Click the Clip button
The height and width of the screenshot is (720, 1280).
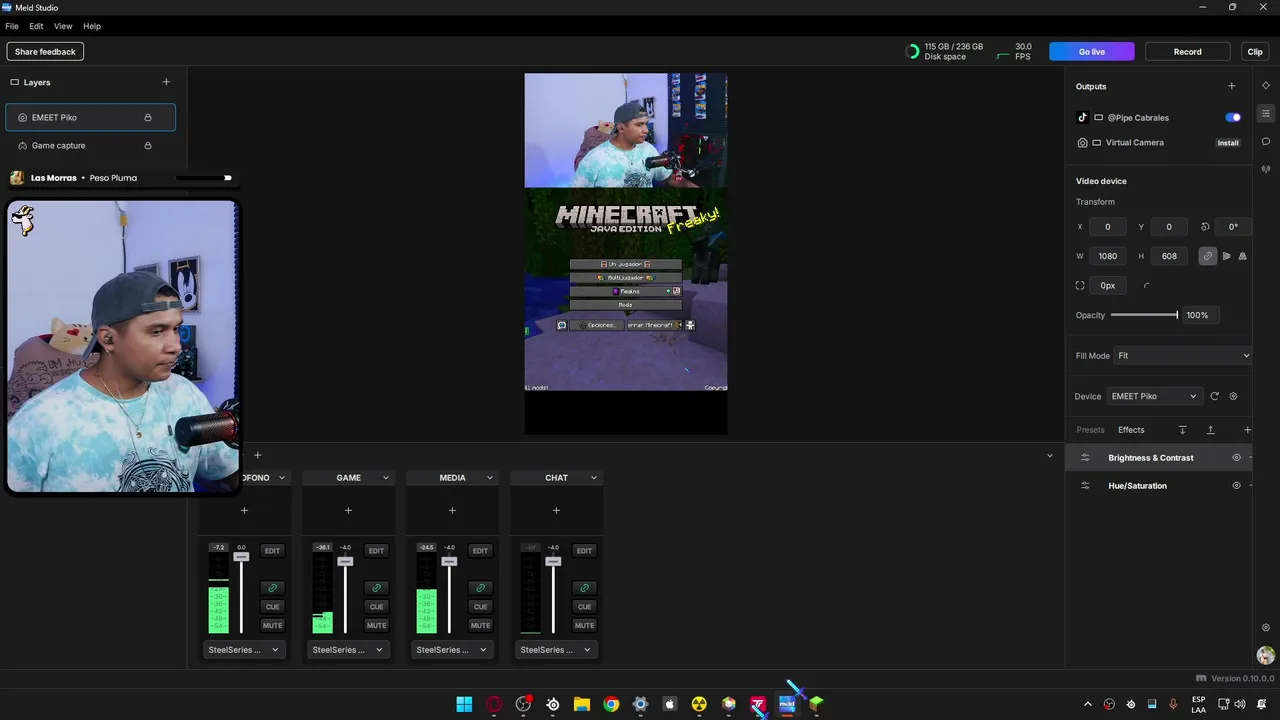[x=1255, y=51]
